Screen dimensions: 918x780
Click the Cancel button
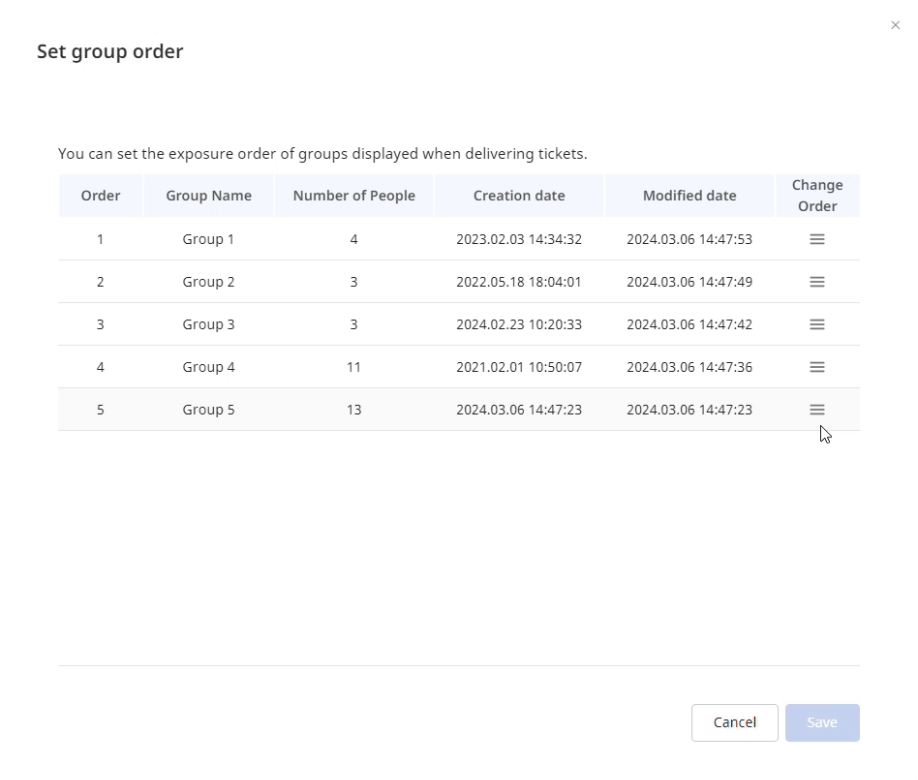click(x=734, y=723)
